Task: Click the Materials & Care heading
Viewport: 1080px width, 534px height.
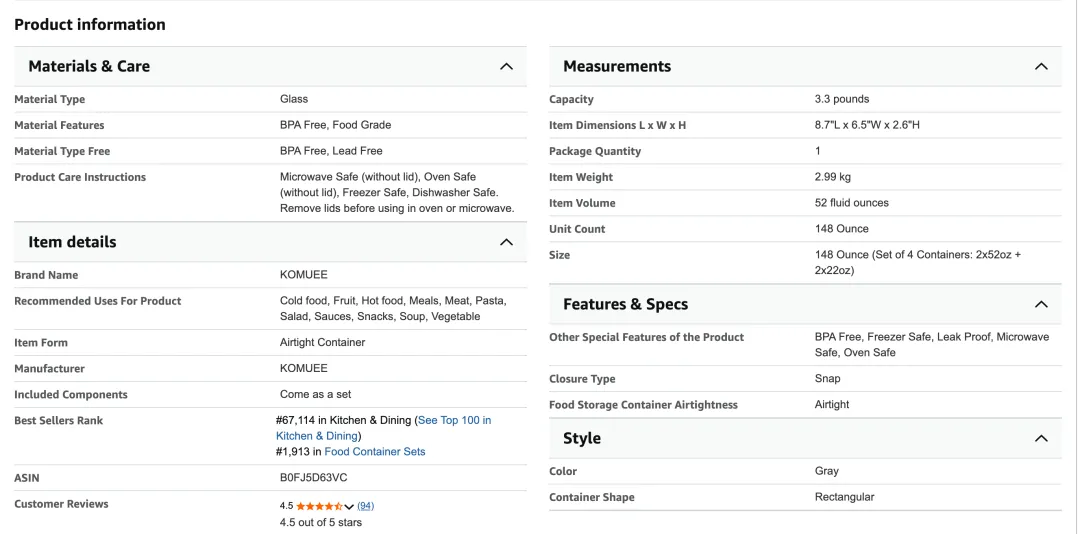Action: pos(89,66)
